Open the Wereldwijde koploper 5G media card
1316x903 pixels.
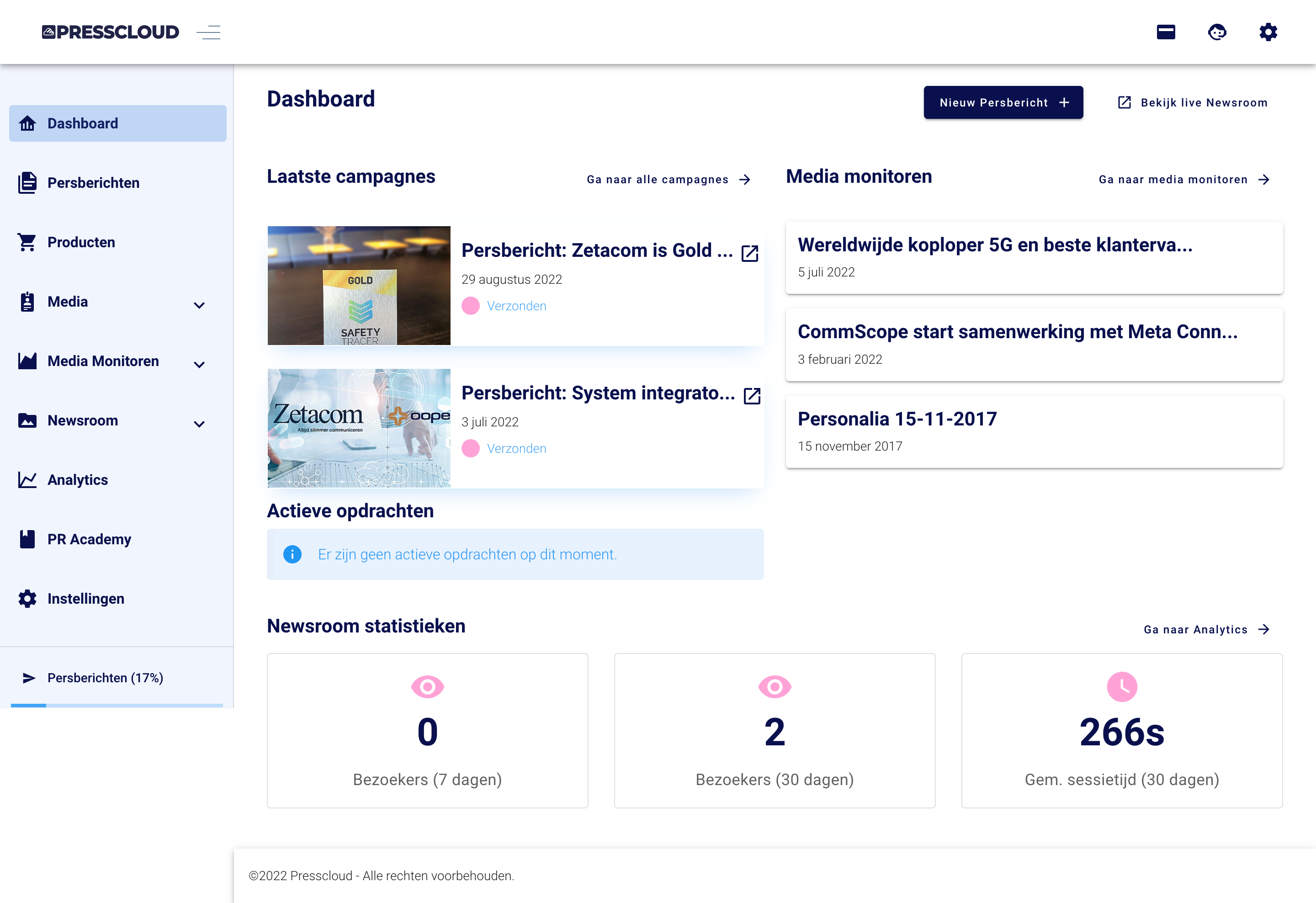[1034, 258]
